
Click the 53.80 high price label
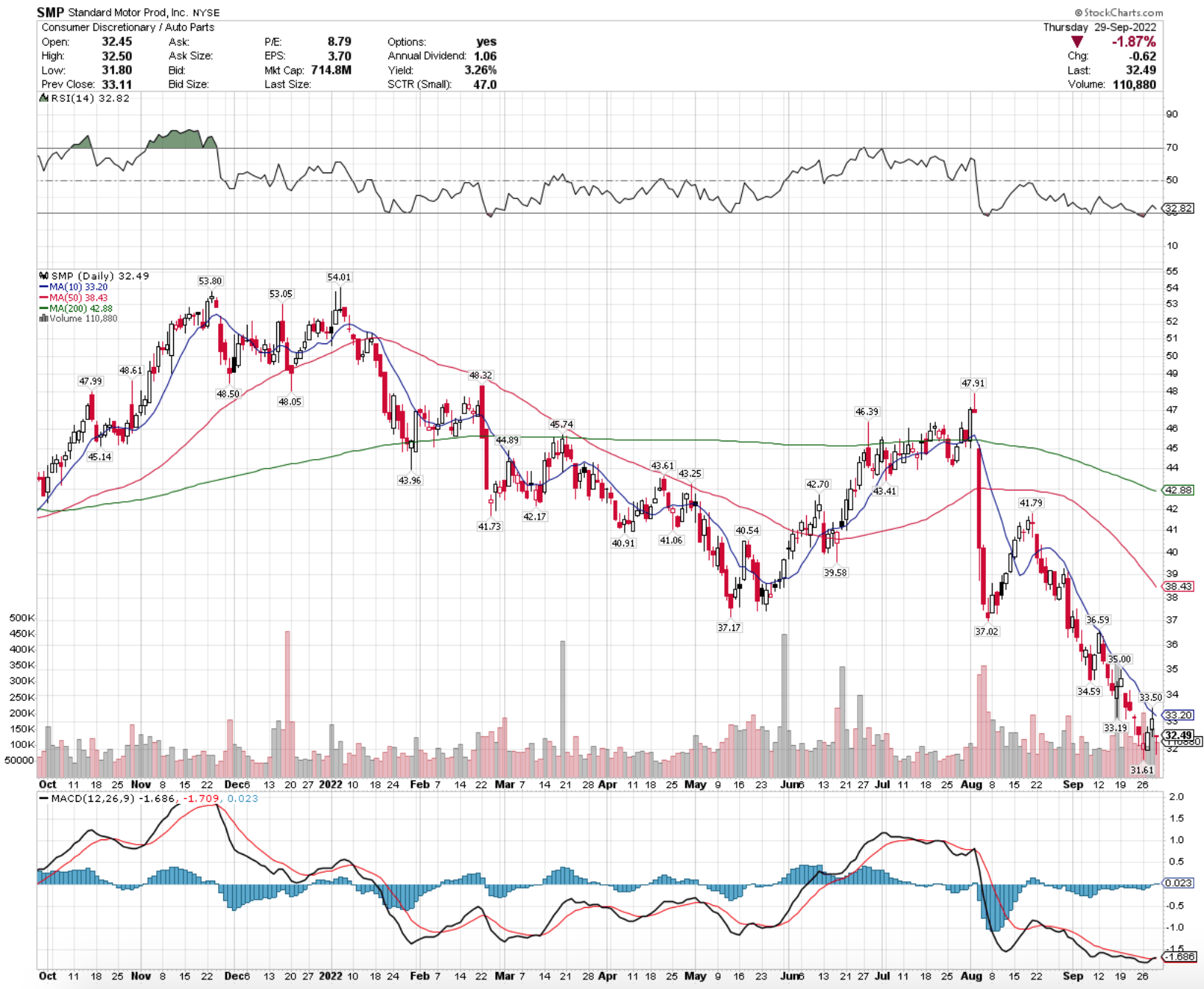coord(210,281)
